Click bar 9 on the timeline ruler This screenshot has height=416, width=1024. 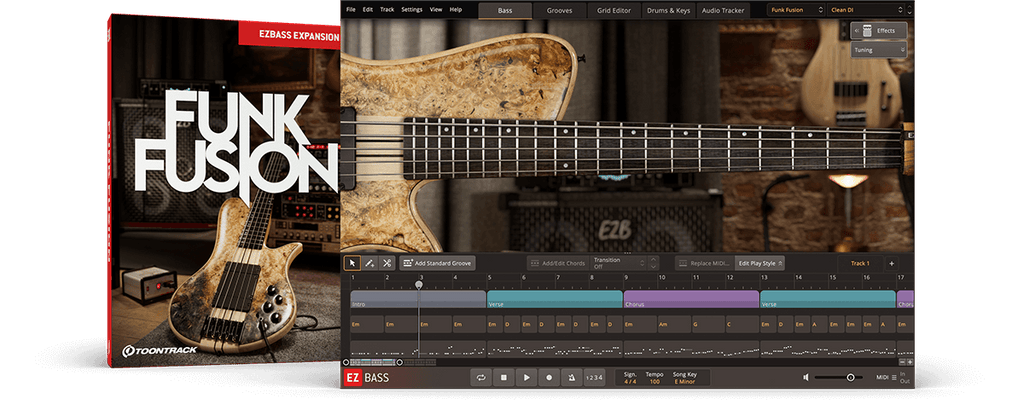click(626, 278)
